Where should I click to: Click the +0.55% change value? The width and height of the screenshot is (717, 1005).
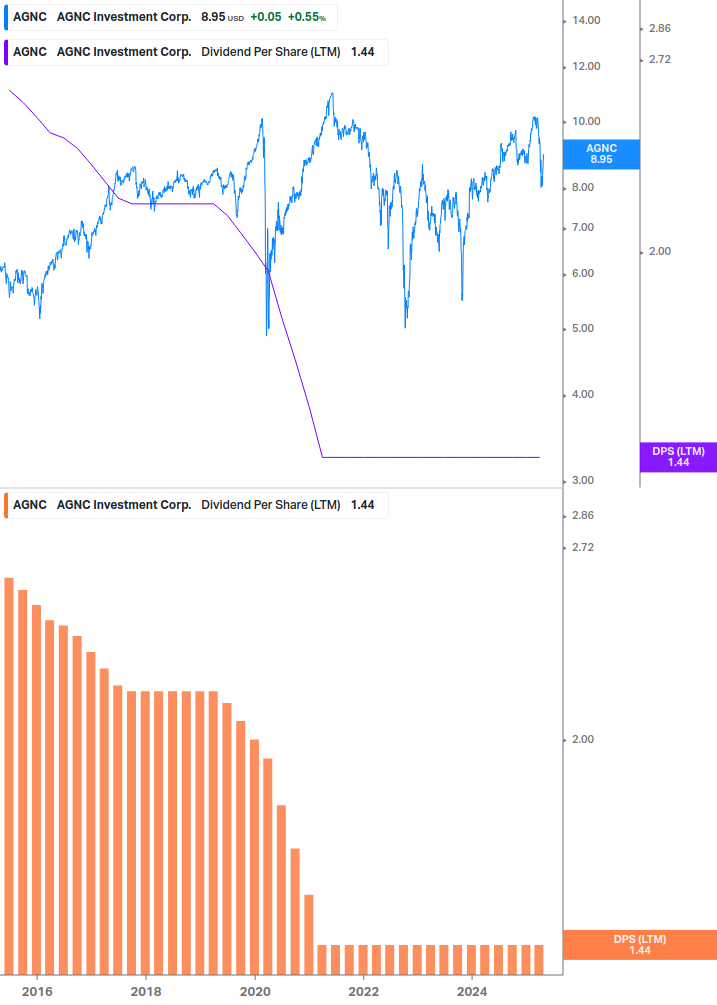tap(306, 17)
